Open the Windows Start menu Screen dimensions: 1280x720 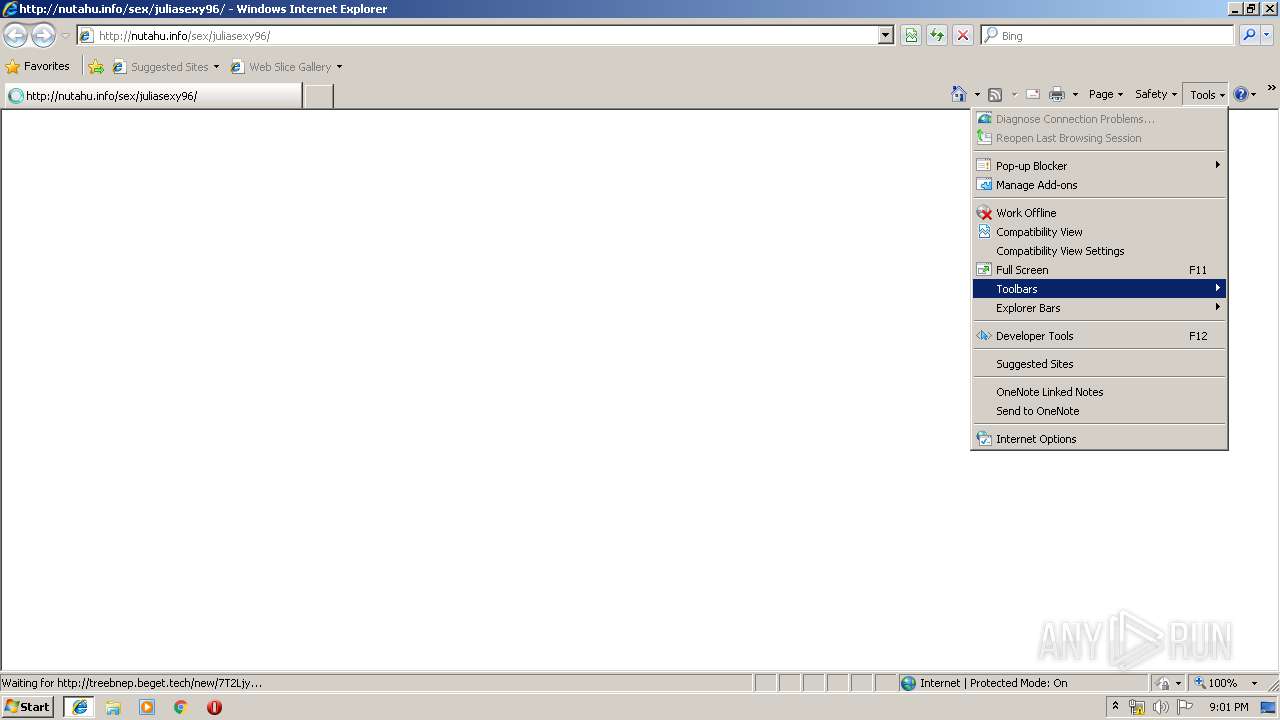coord(28,707)
